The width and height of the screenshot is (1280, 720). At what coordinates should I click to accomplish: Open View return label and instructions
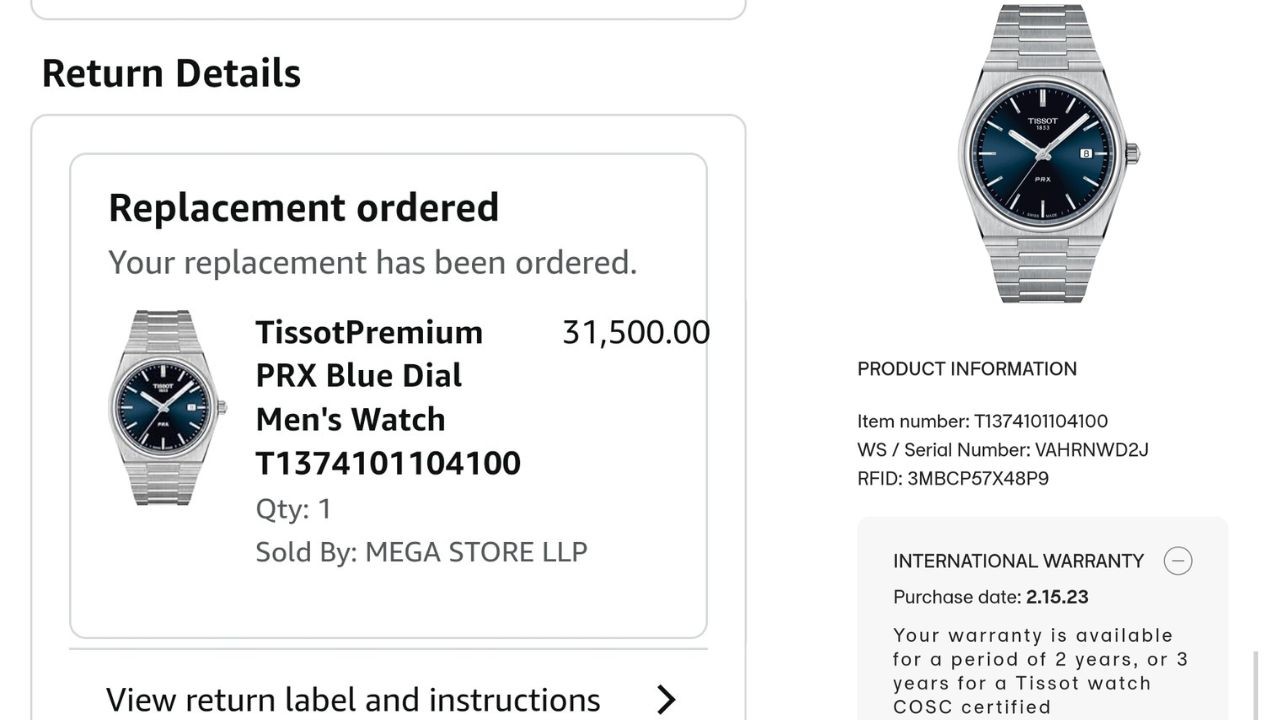(x=353, y=699)
